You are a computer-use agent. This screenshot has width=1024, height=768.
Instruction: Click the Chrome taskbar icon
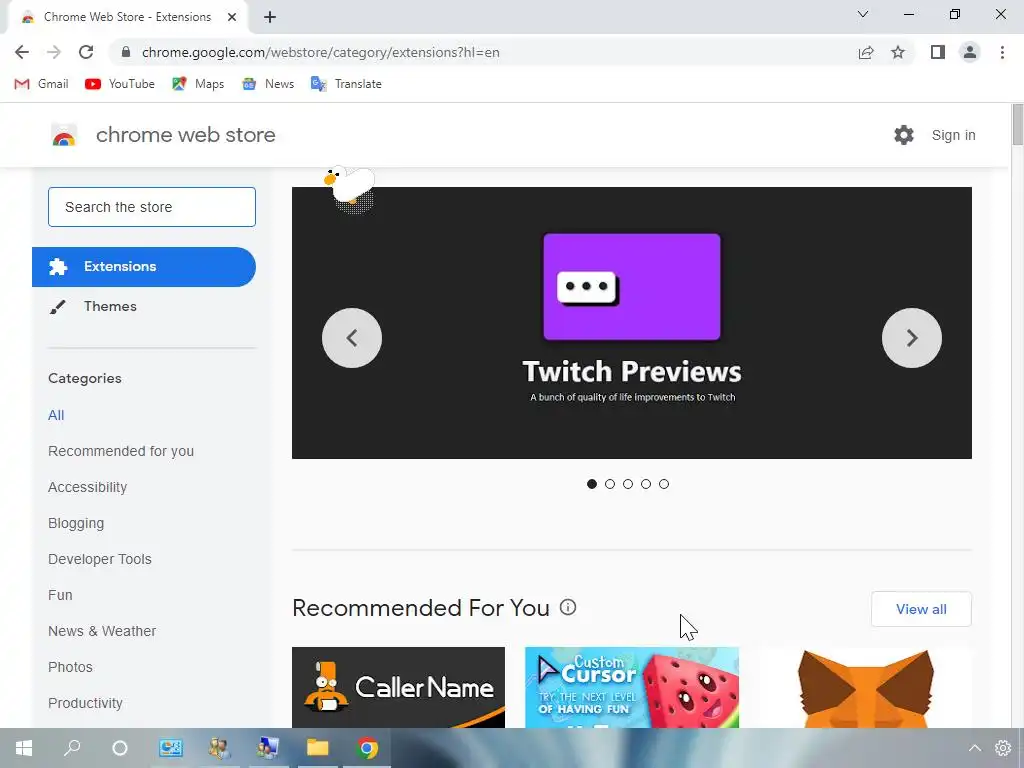click(367, 748)
